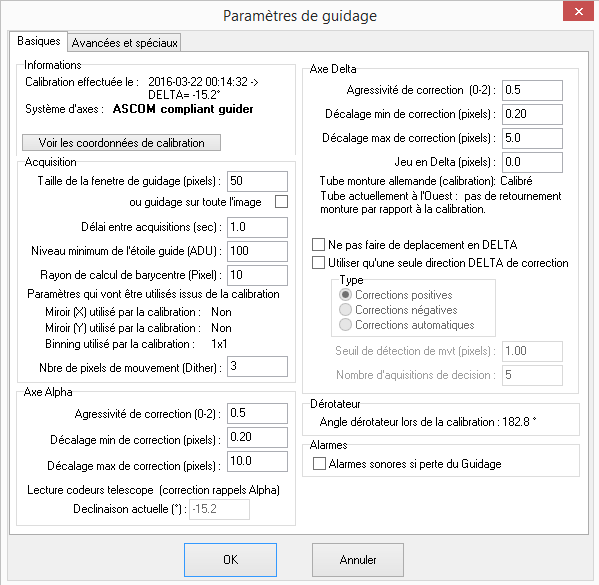Edit the Dither pixels de mouvement field
This screenshot has width=599, height=585.
pyautogui.click(x=257, y=366)
